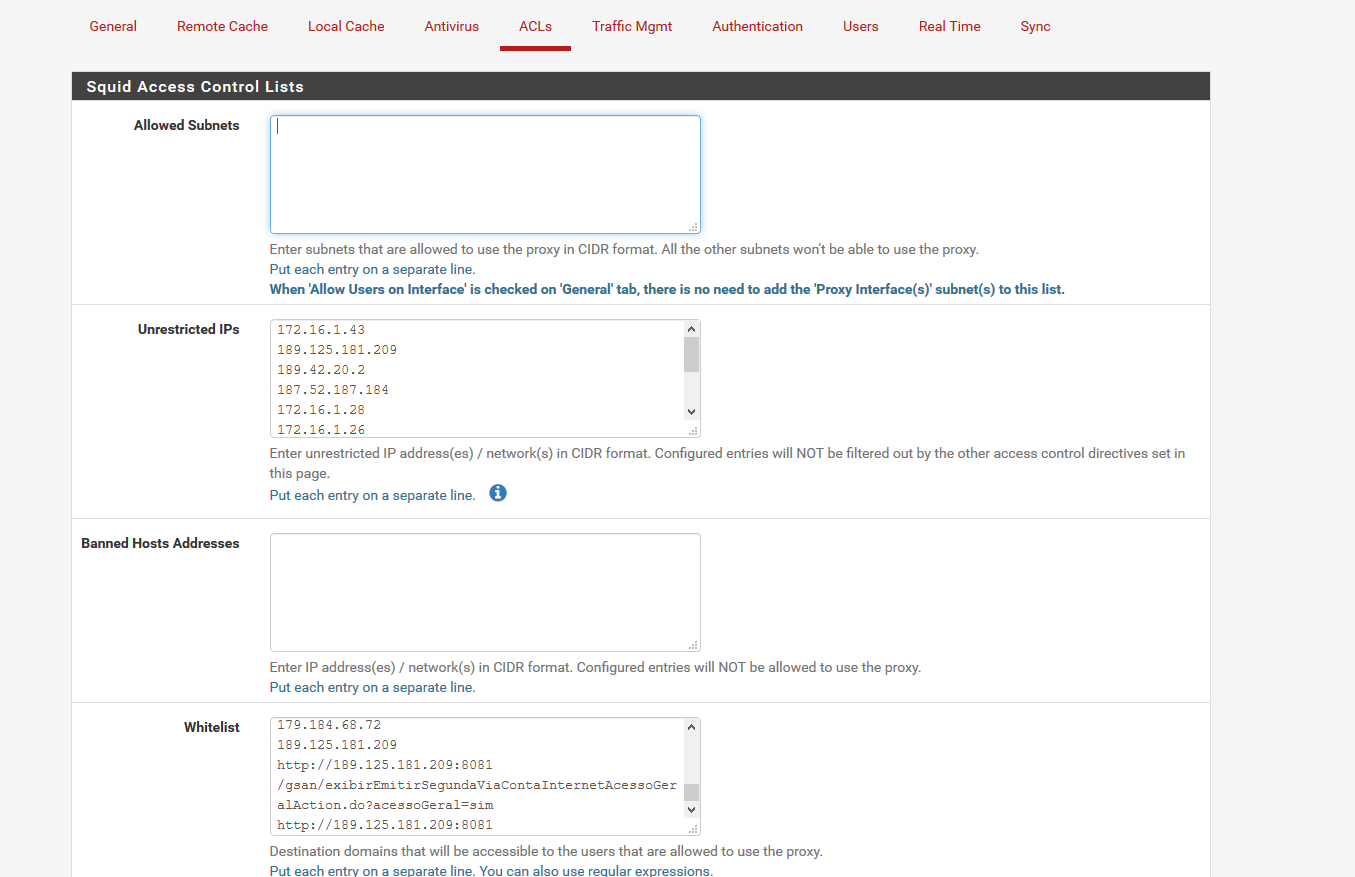Click scroll-down arrow in Whitelist box

[691, 810]
